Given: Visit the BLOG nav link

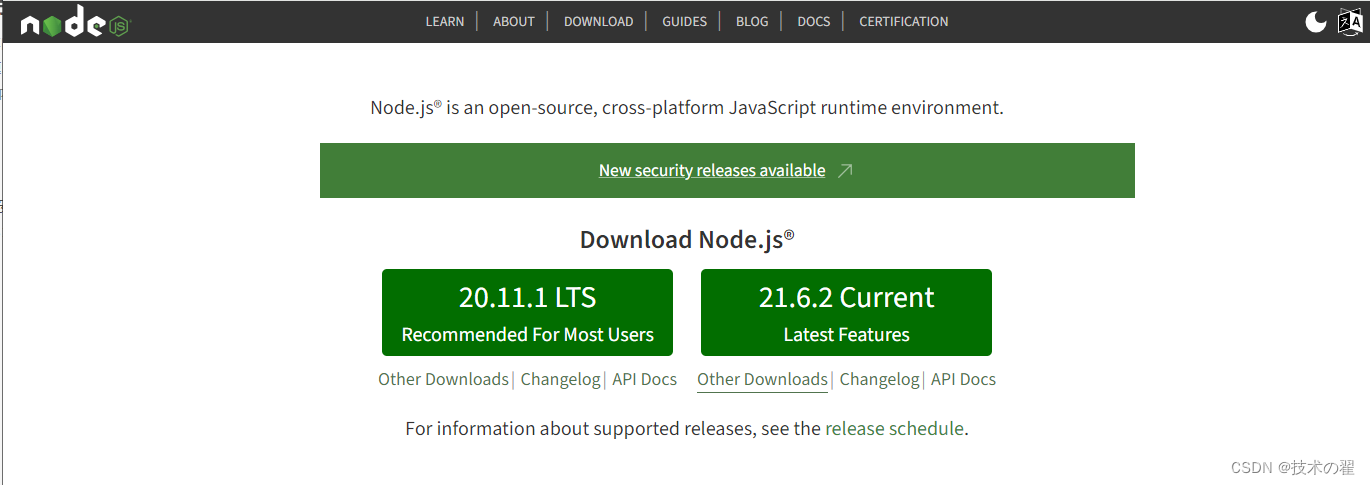Looking at the screenshot, I should click(752, 21).
